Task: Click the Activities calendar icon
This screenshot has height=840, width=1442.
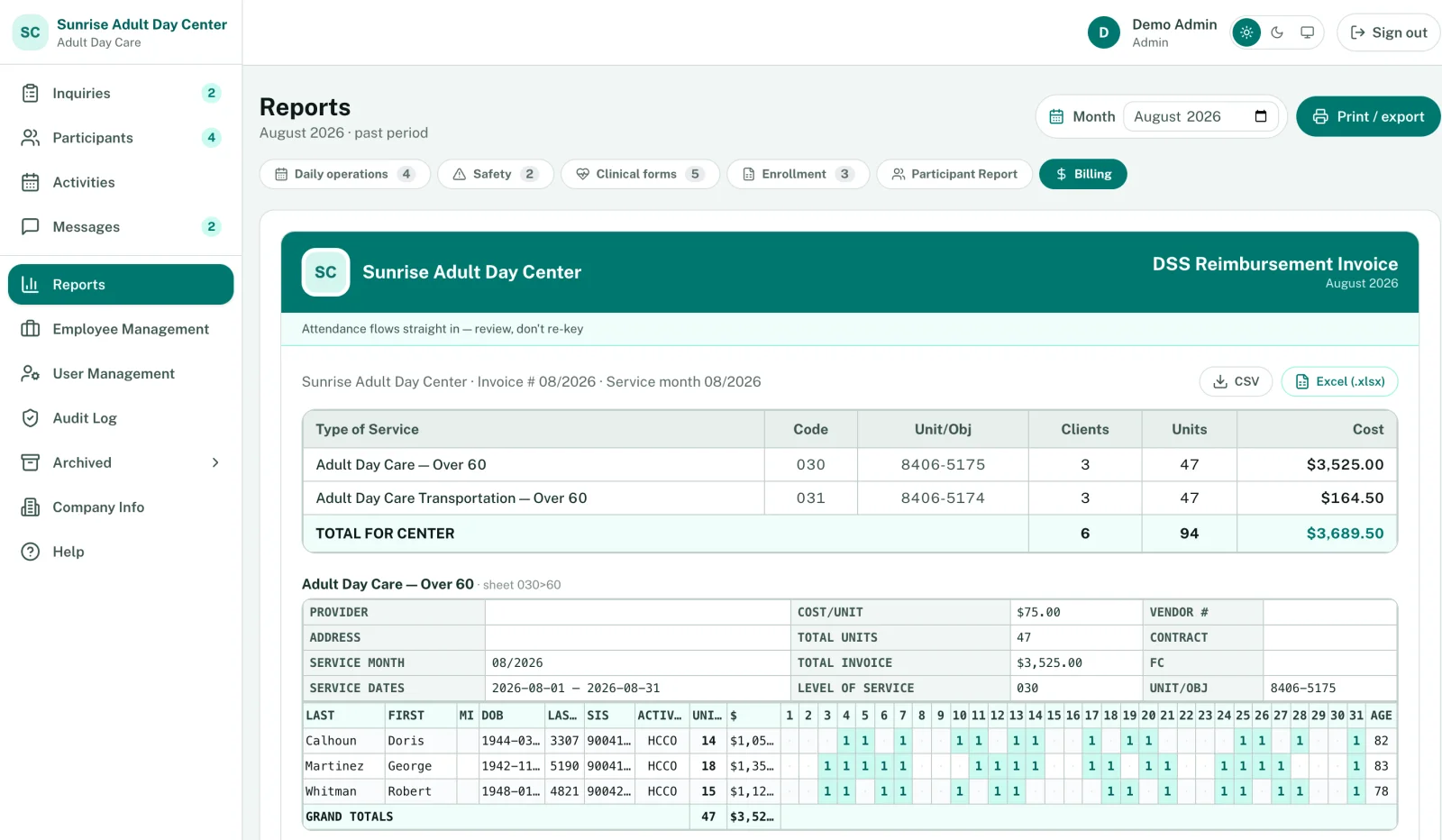Action: point(31,182)
